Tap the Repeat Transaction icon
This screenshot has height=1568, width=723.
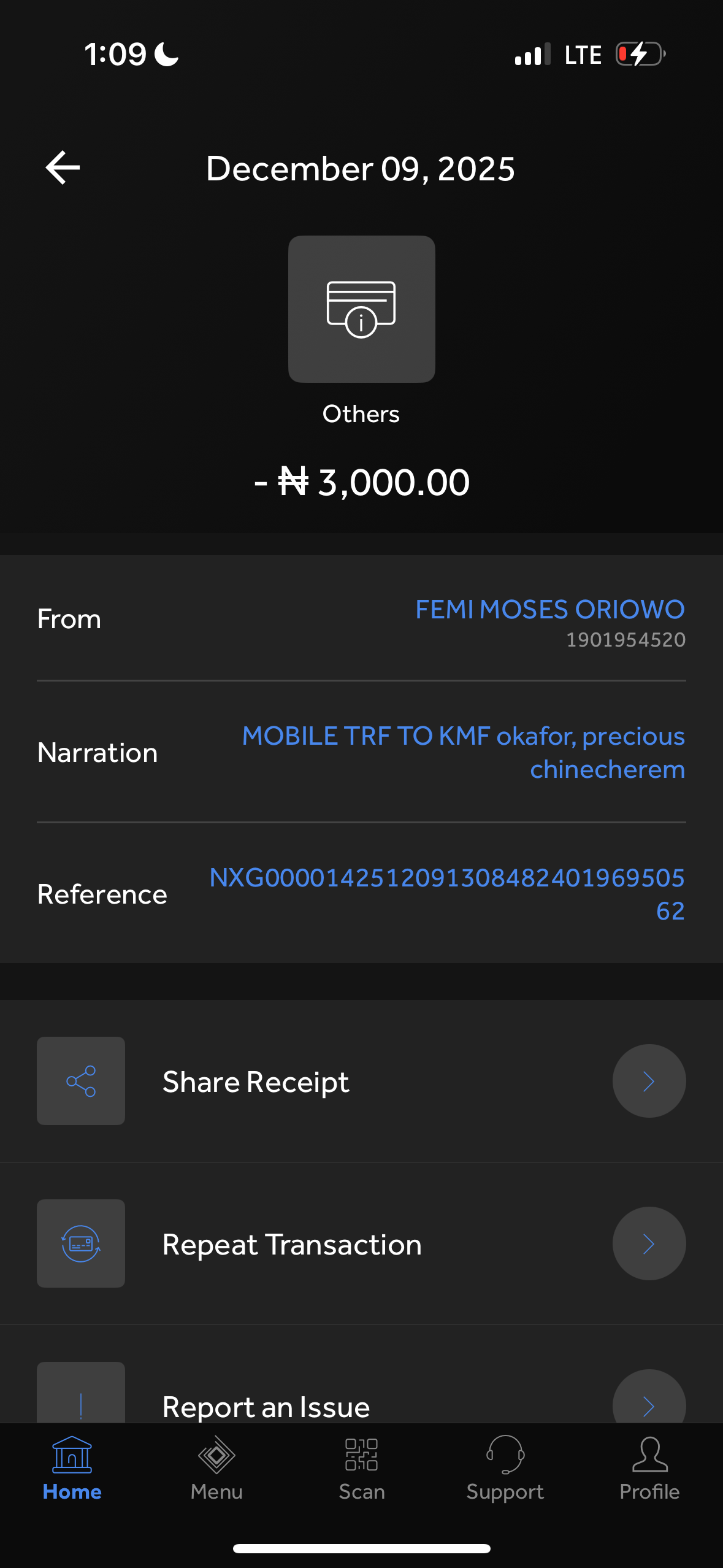coord(81,1243)
